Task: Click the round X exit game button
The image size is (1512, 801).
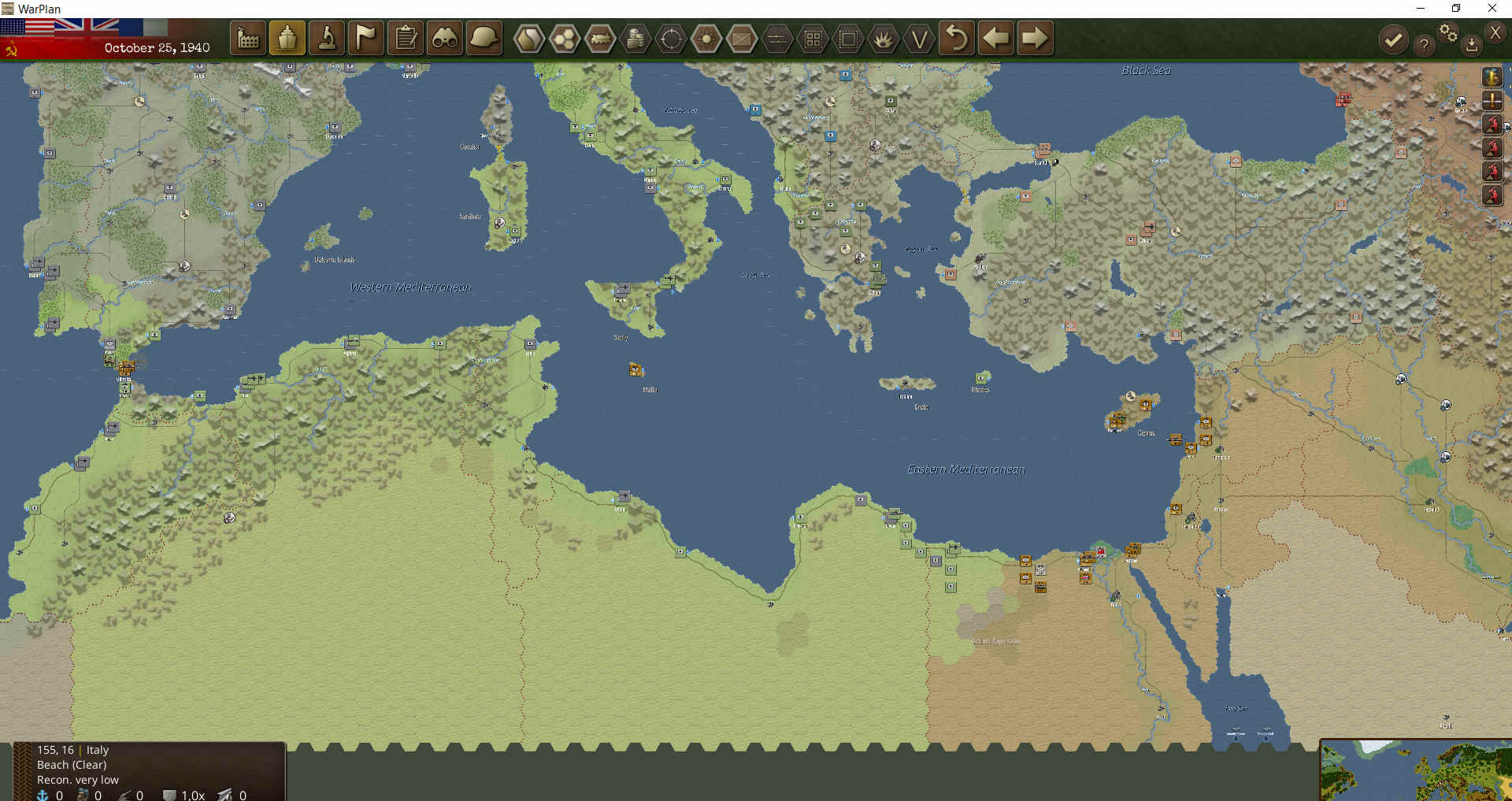Action: 1495,33
